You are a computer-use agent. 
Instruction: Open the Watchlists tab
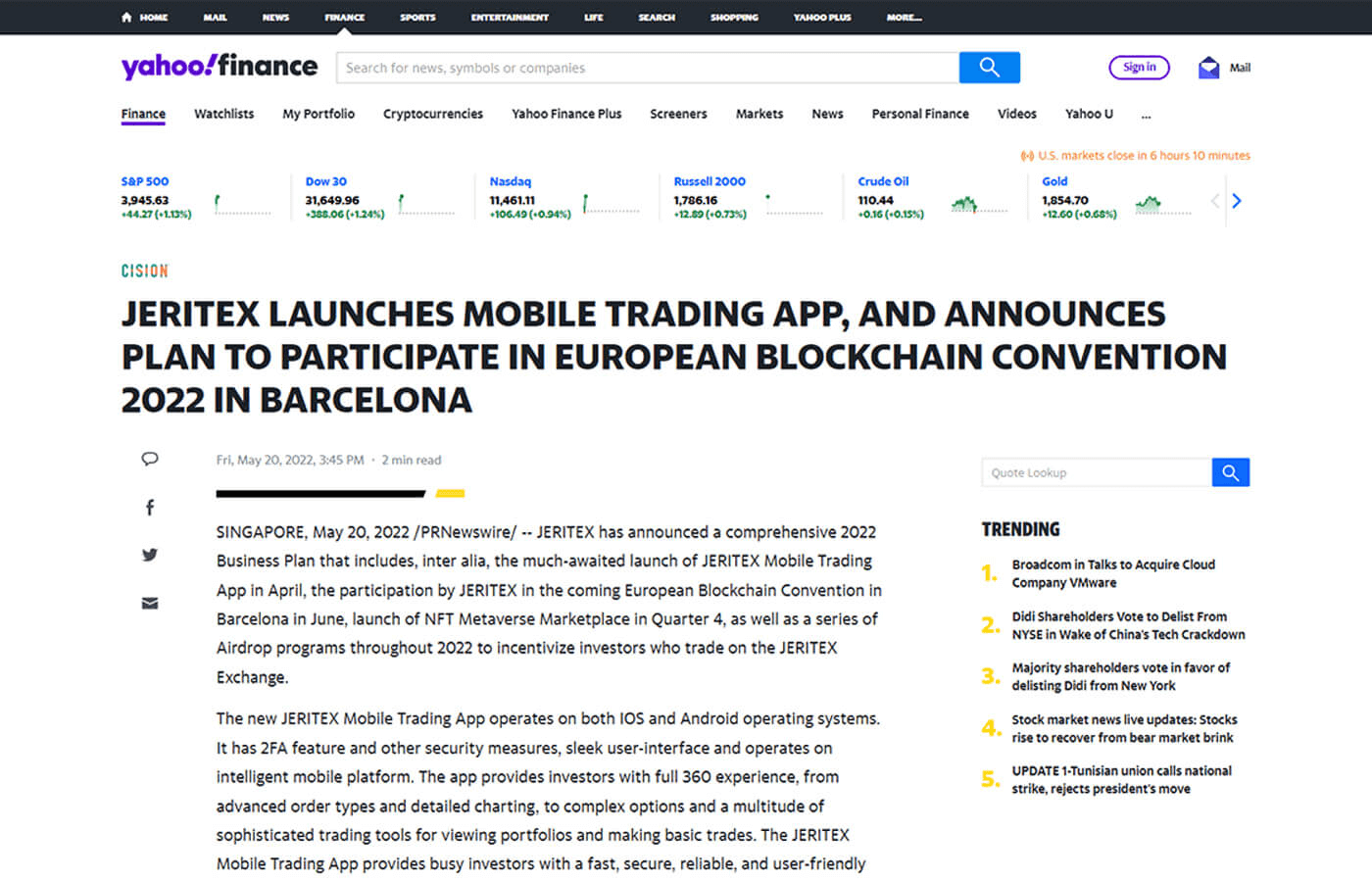tap(223, 114)
